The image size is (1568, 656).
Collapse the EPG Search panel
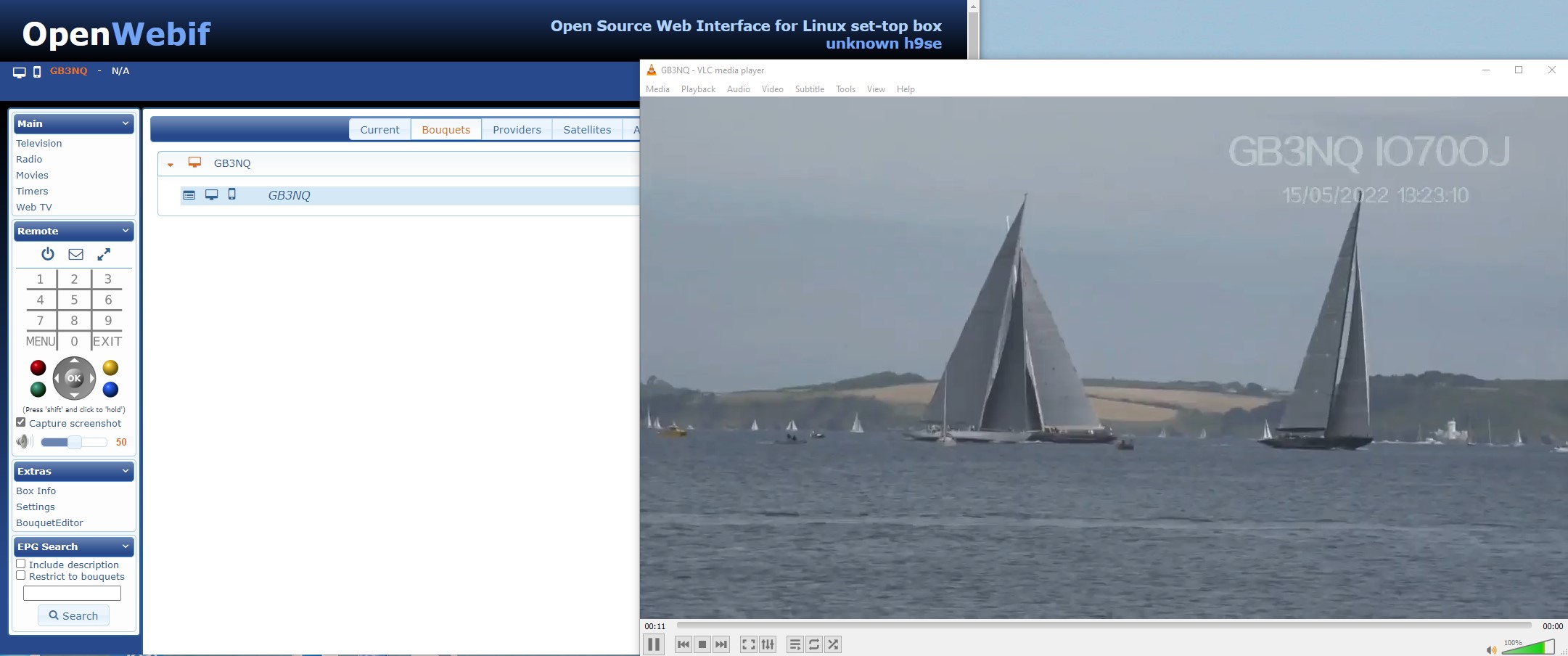pos(126,546)
